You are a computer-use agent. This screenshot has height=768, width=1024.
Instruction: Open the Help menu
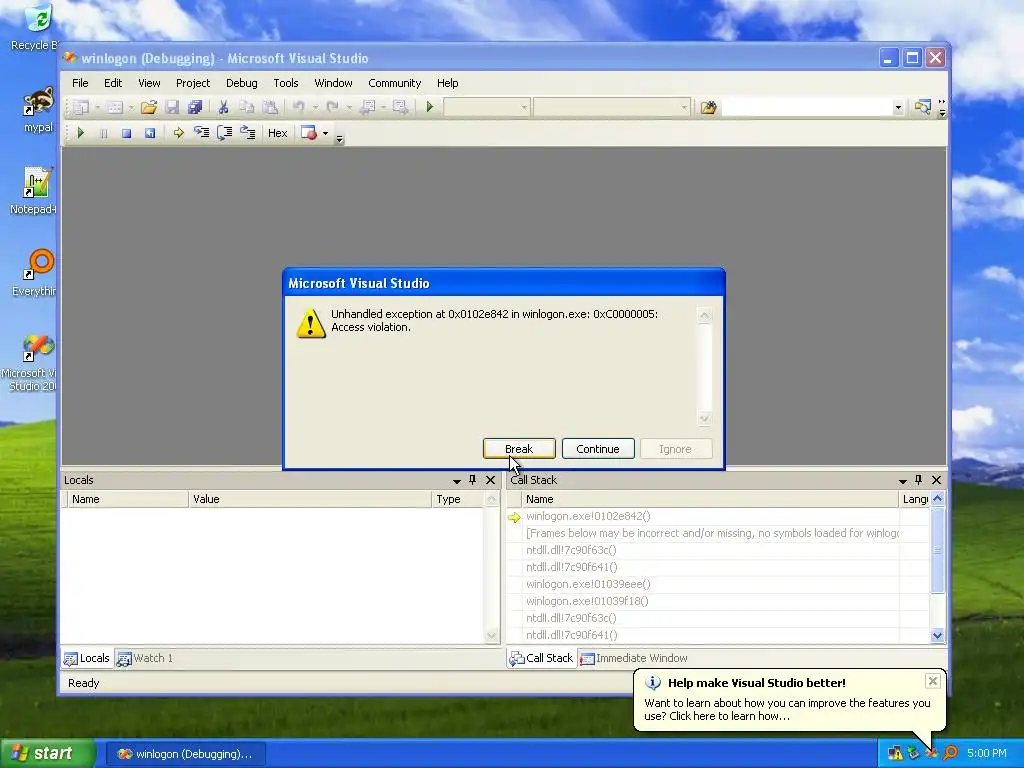pyautogui.click(x=447, y=83)
